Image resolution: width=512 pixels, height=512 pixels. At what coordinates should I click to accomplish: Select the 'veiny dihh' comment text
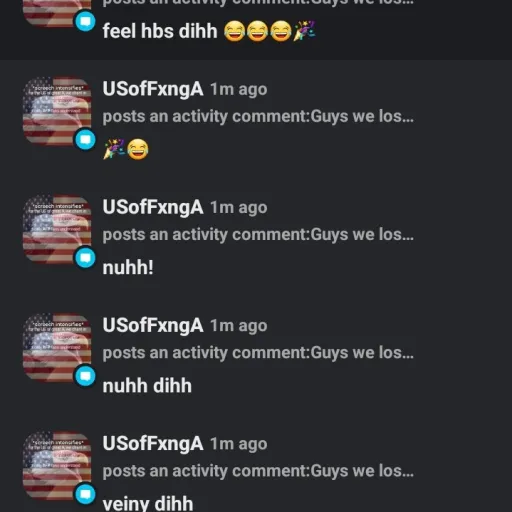point(148,504)
